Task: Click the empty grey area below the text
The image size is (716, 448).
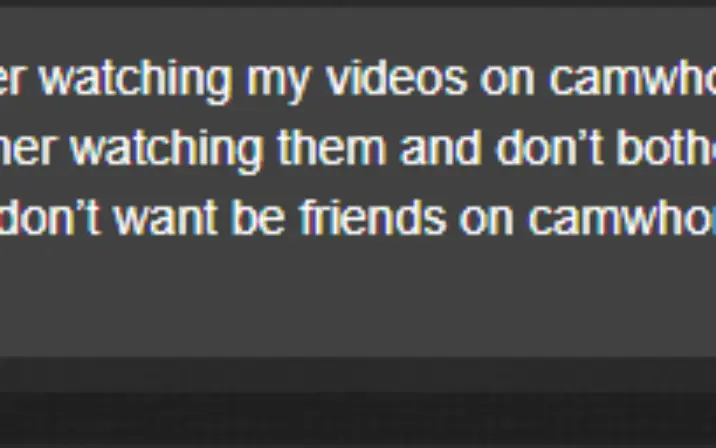Action: [x=358, y=297]
